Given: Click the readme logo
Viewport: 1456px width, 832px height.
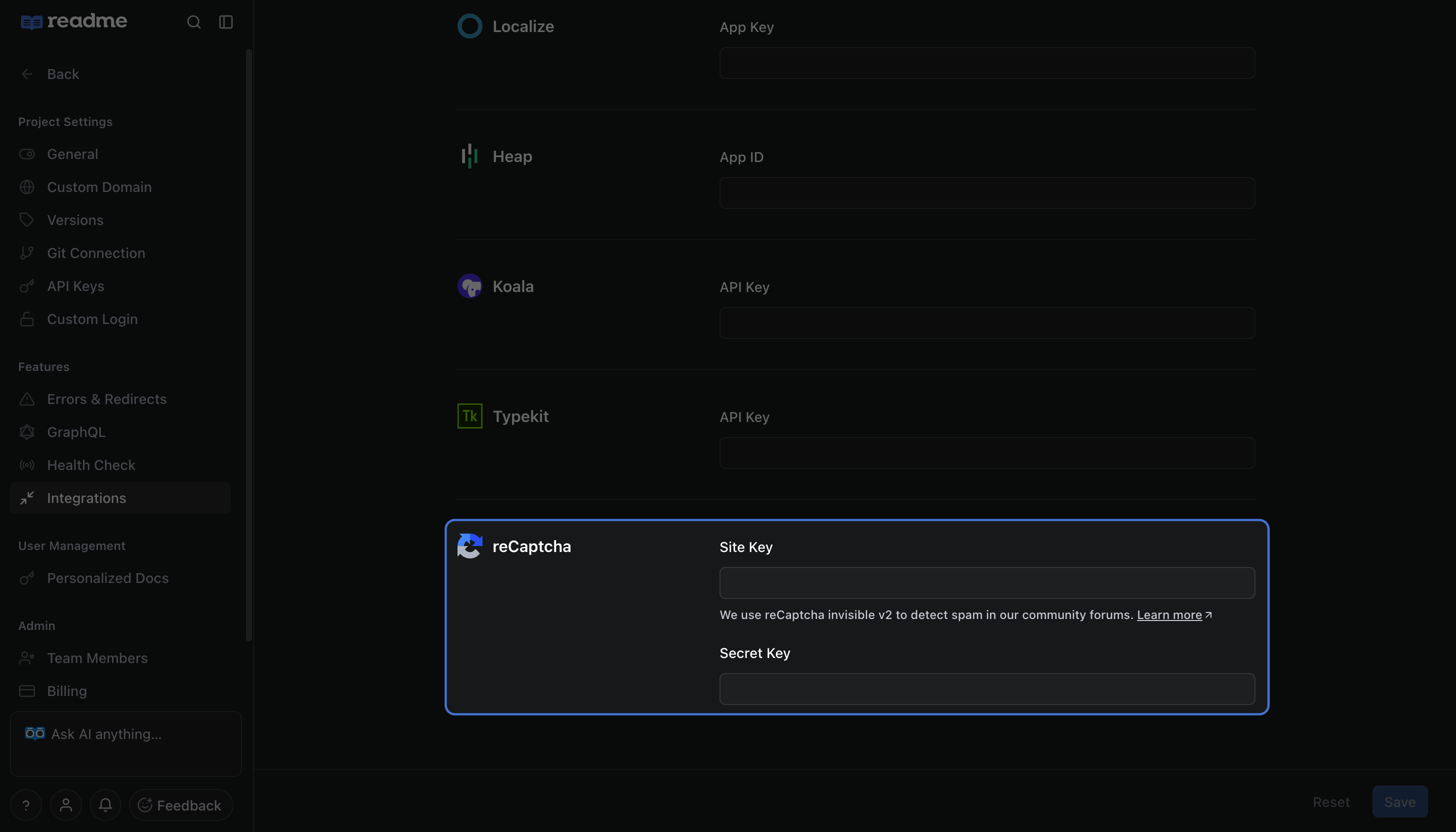Looking at the screenshot, I should (73, 21).
